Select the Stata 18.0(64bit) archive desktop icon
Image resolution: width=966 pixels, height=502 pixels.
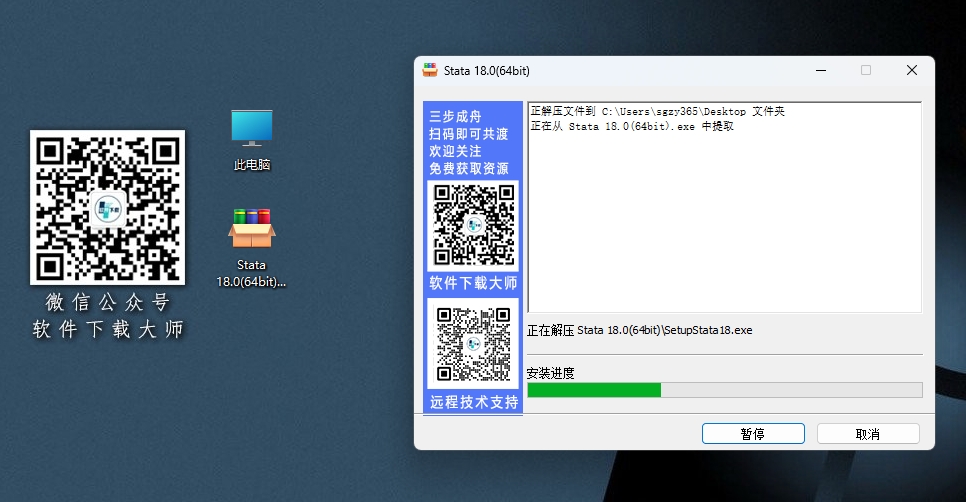(251, 248)
